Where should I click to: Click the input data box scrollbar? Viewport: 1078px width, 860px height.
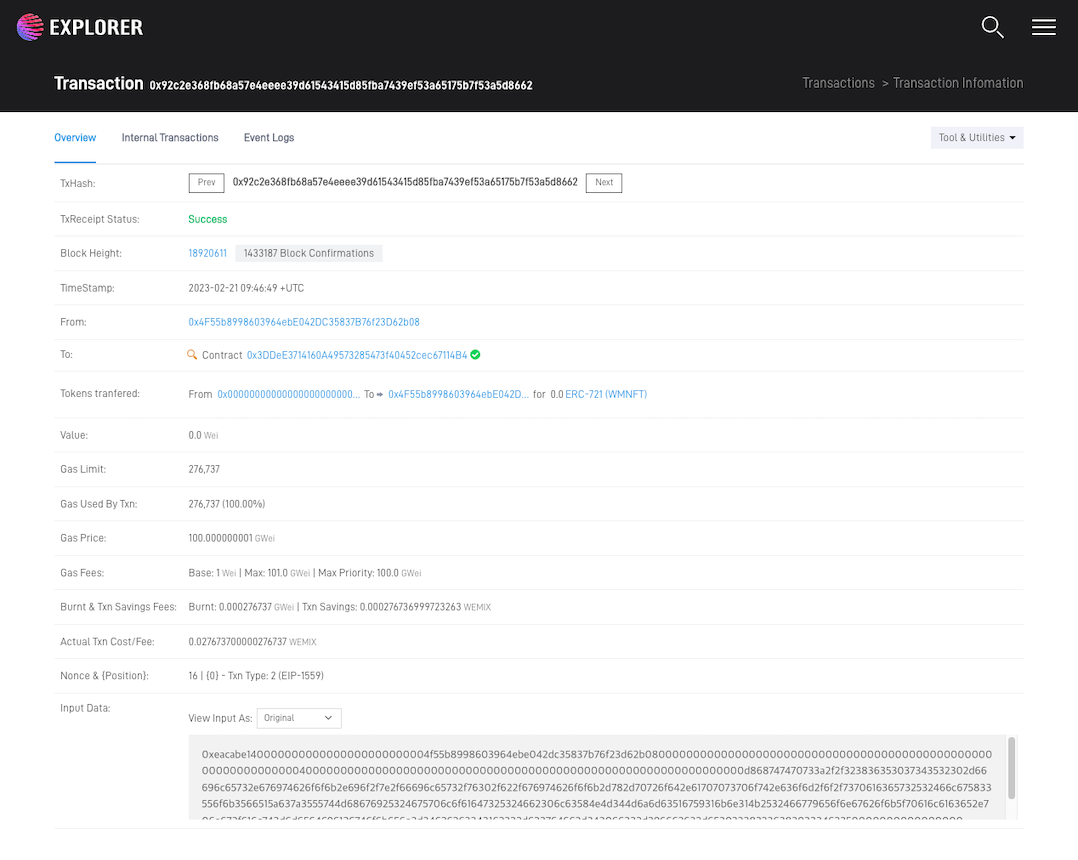click(1011, 765)
